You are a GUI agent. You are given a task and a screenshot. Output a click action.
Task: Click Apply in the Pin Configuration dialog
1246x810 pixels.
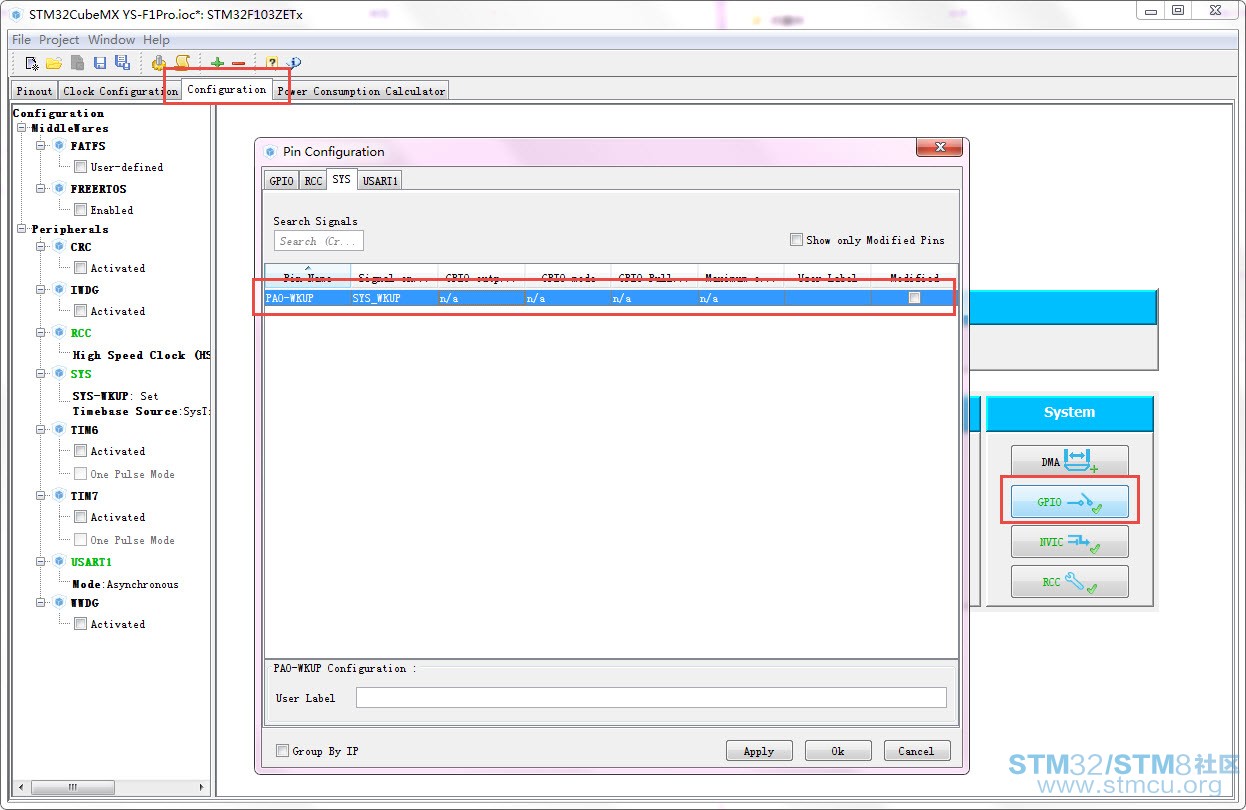click(759, 751)
